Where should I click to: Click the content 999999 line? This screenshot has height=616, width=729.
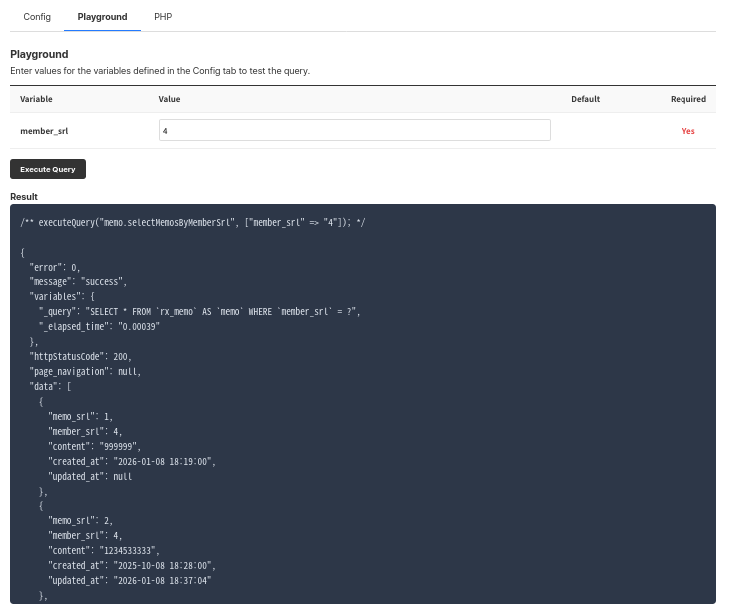coord(94,446)
